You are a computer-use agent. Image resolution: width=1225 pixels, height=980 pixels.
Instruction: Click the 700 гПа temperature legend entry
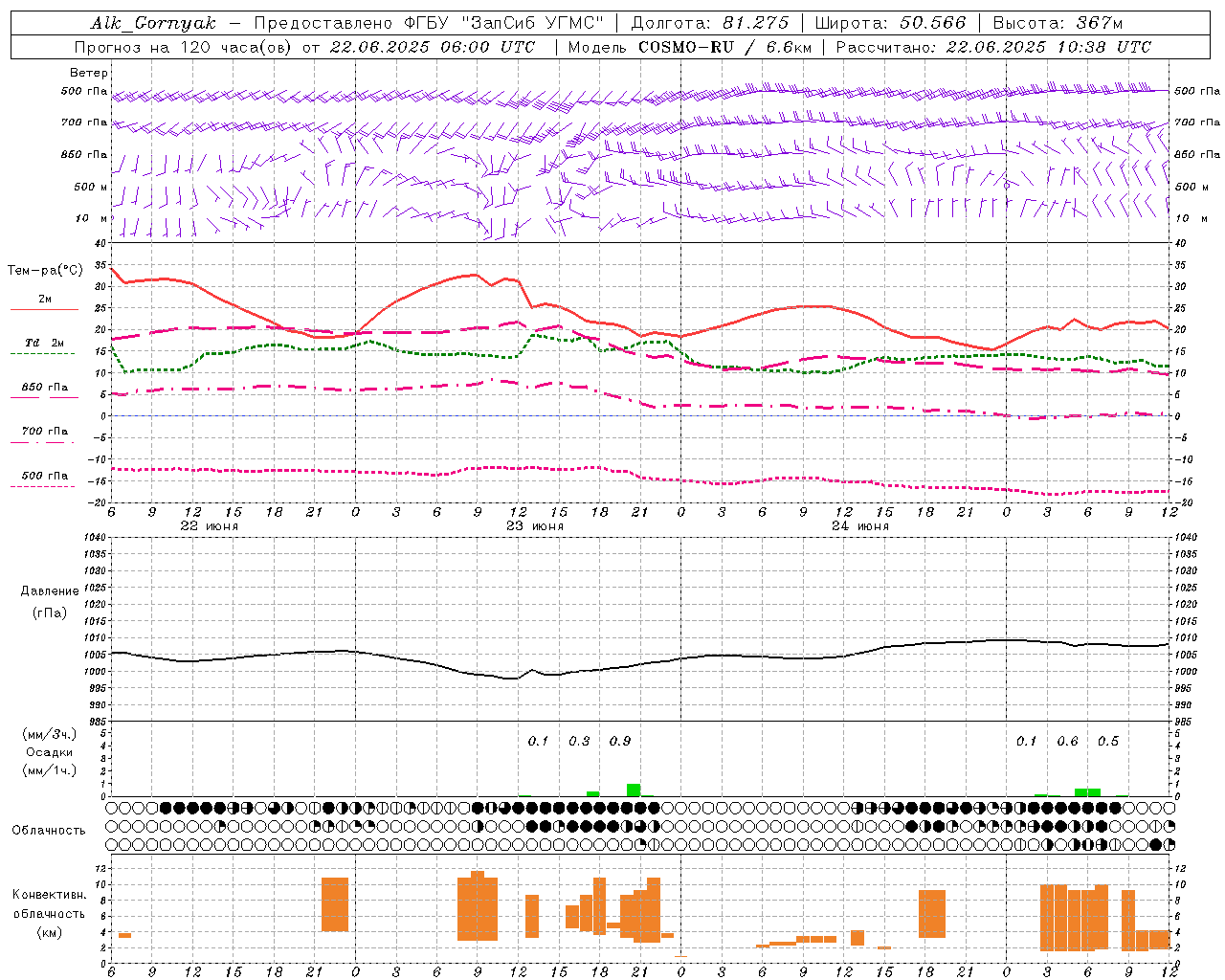tap(45, 432)
